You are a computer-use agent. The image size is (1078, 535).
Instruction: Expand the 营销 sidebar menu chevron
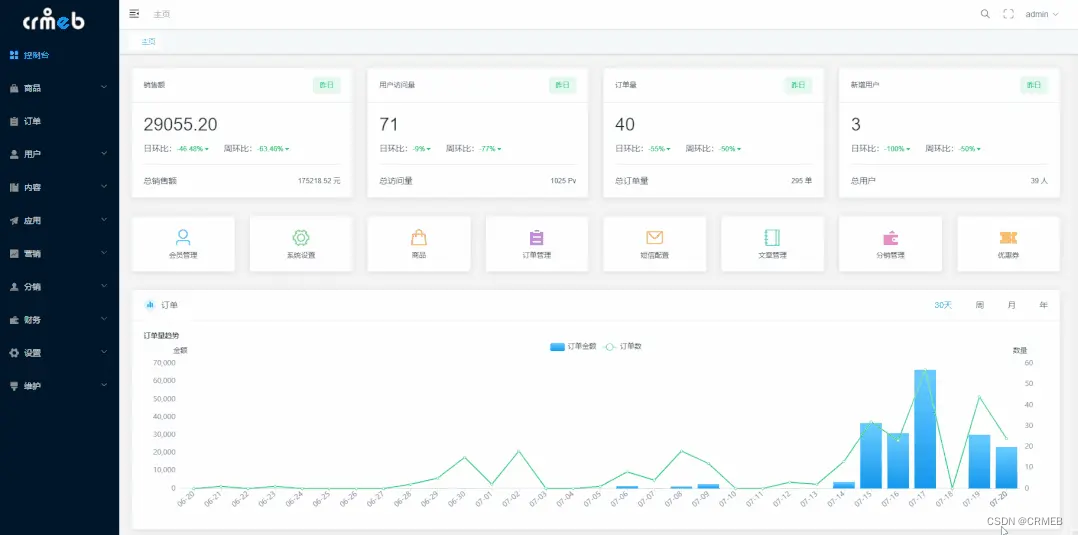pos(104,252)
